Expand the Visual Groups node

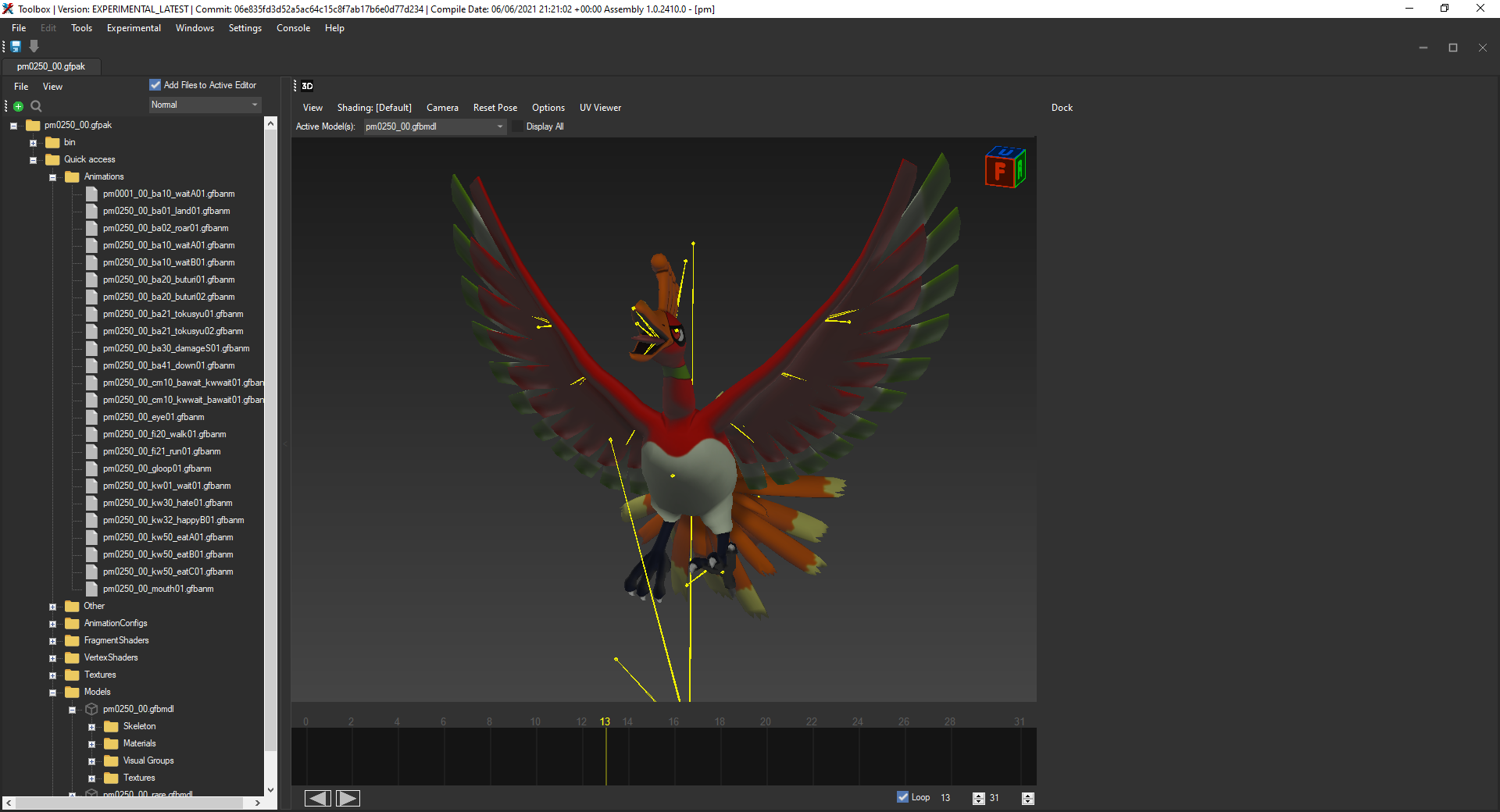pos(91,761)
